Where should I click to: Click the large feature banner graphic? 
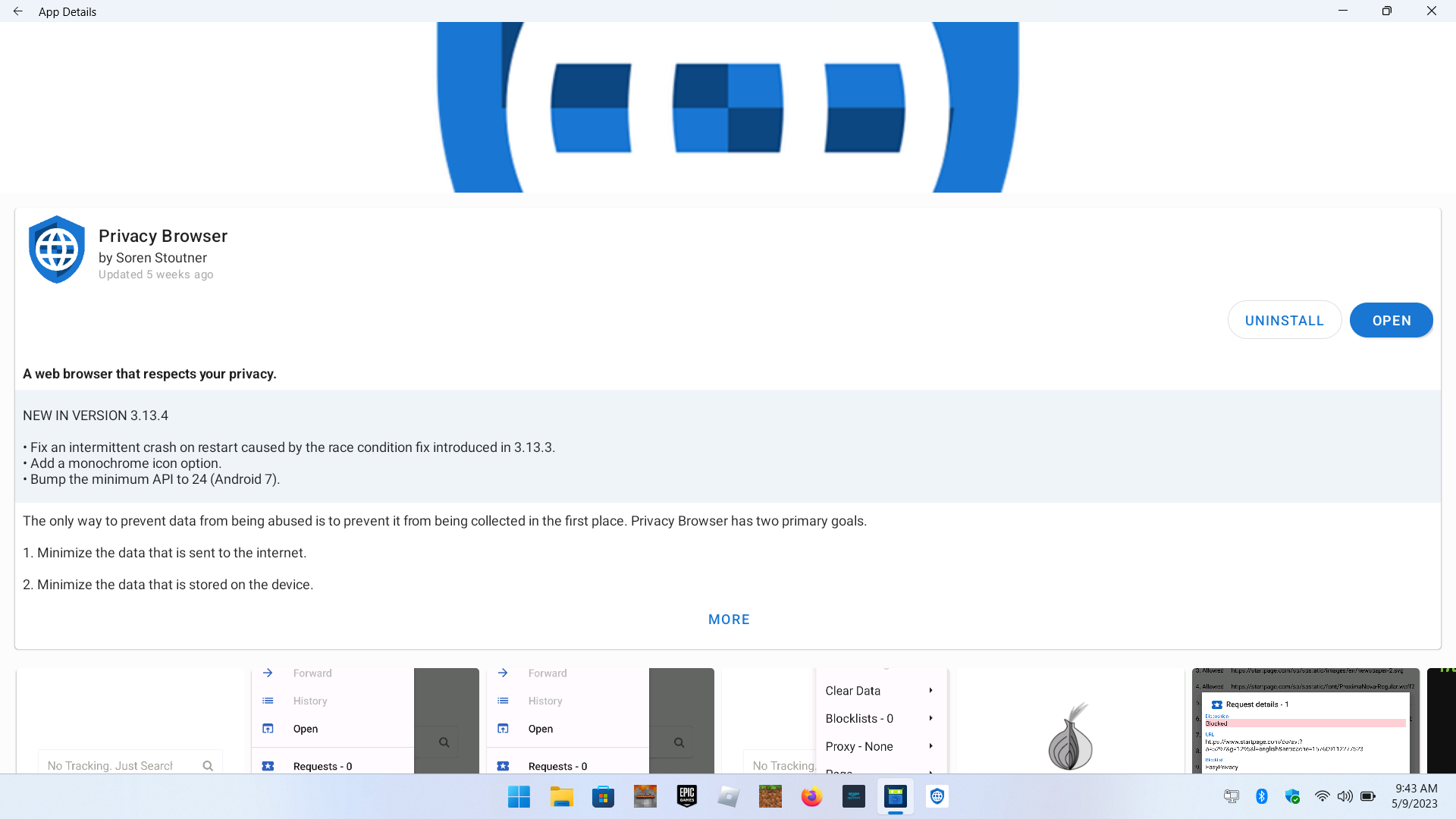728,107
